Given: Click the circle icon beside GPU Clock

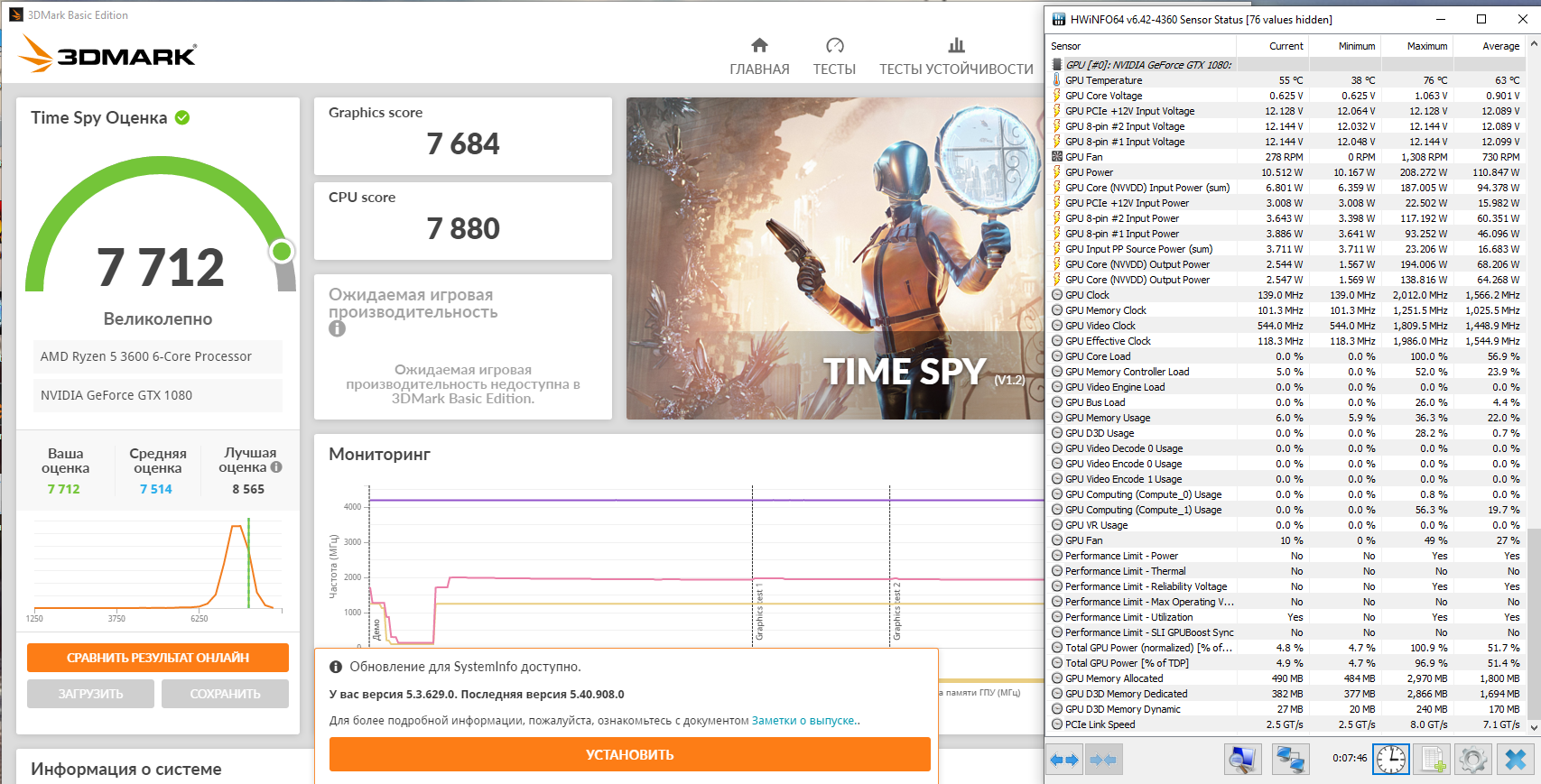Looking at the screenshot, I should (1057, 295).
